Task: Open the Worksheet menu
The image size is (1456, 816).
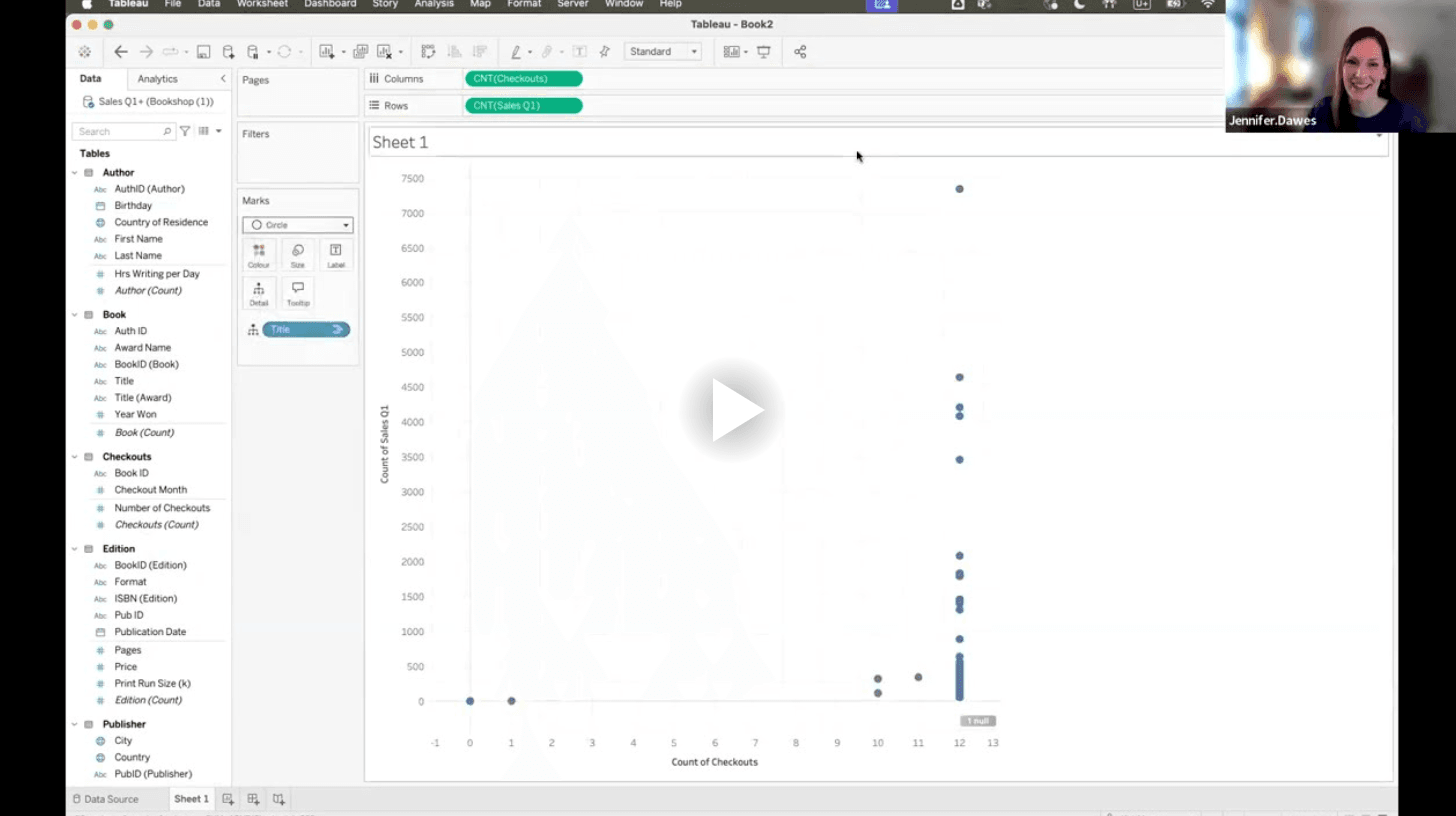Action: click(262, 4)
